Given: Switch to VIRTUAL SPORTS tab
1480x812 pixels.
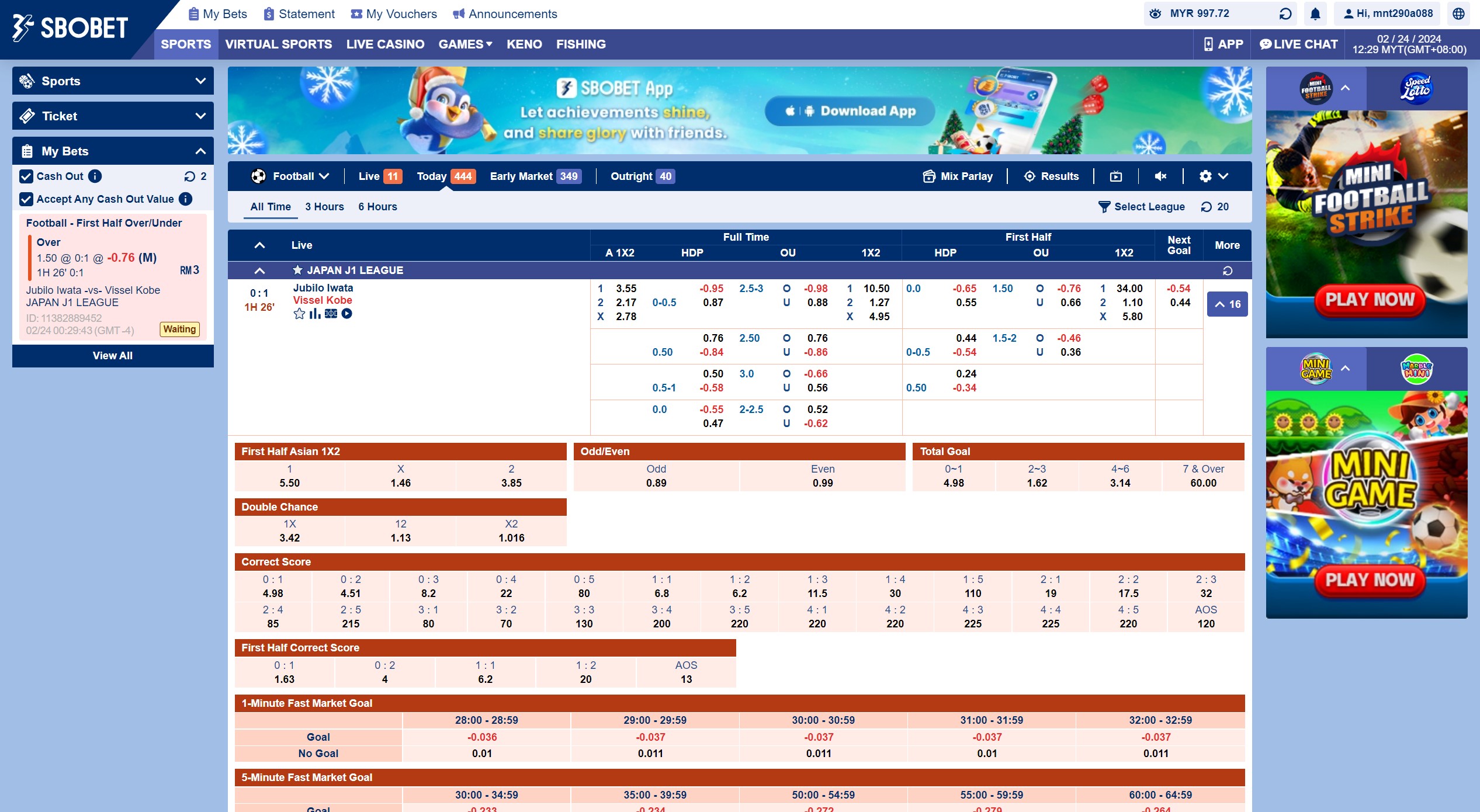Looking at the screenshot, I should (x=279, y=44).
